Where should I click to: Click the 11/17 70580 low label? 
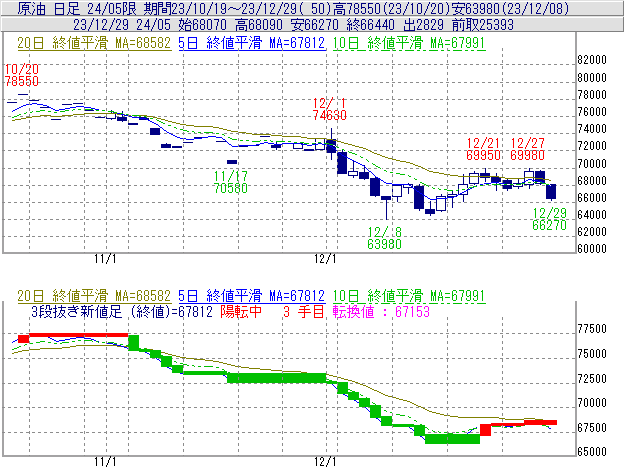tap(231, 182)
